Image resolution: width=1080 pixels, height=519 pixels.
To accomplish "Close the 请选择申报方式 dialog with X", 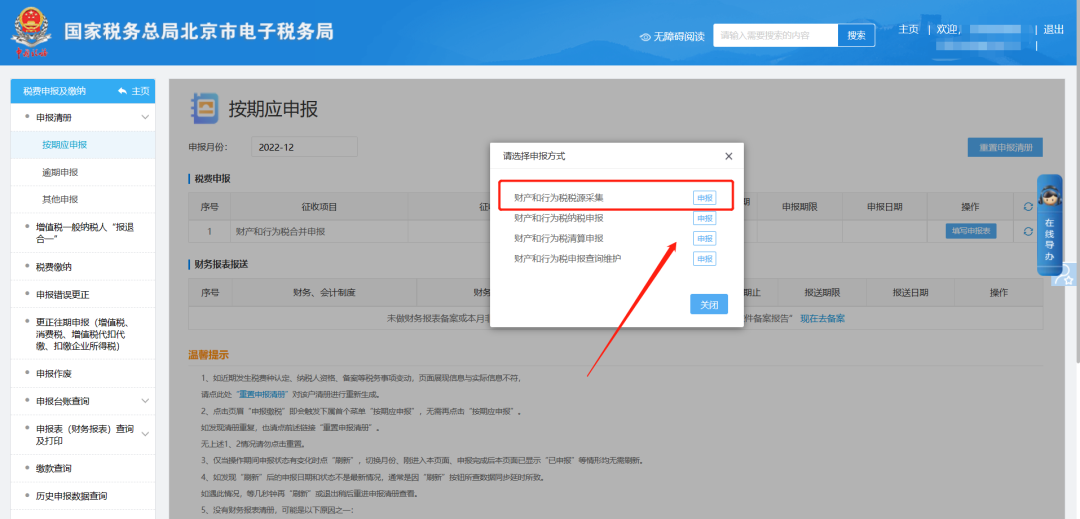I will click(x=728, y=156).
